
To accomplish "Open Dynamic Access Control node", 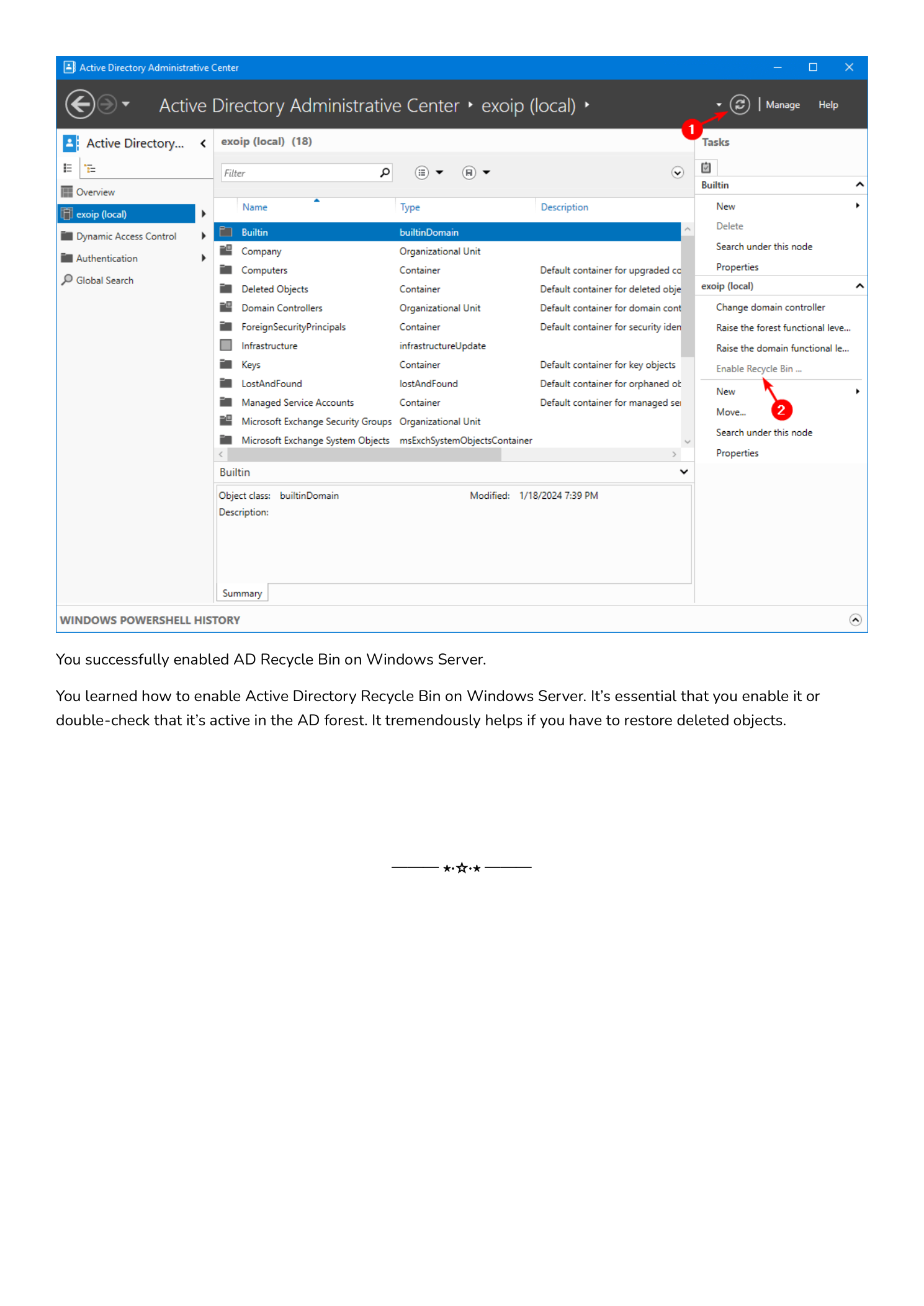I will click(x=126, y=236).
